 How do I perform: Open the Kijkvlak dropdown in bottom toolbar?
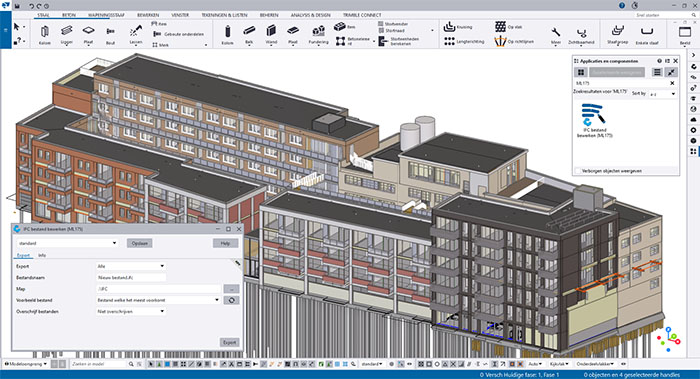pyautogui.click(x=559, y=364)
